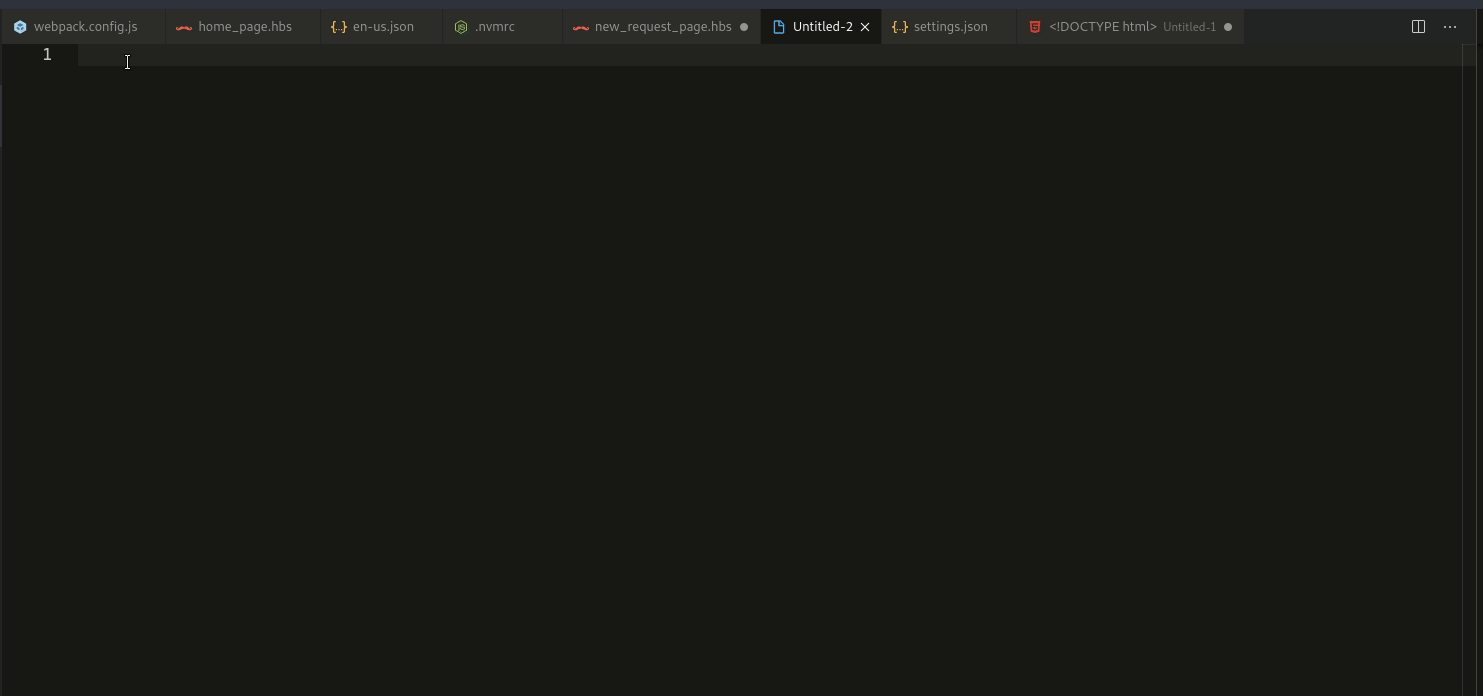
Task: Close the Untitled-2 tab
Action: [x=864, y=27]
